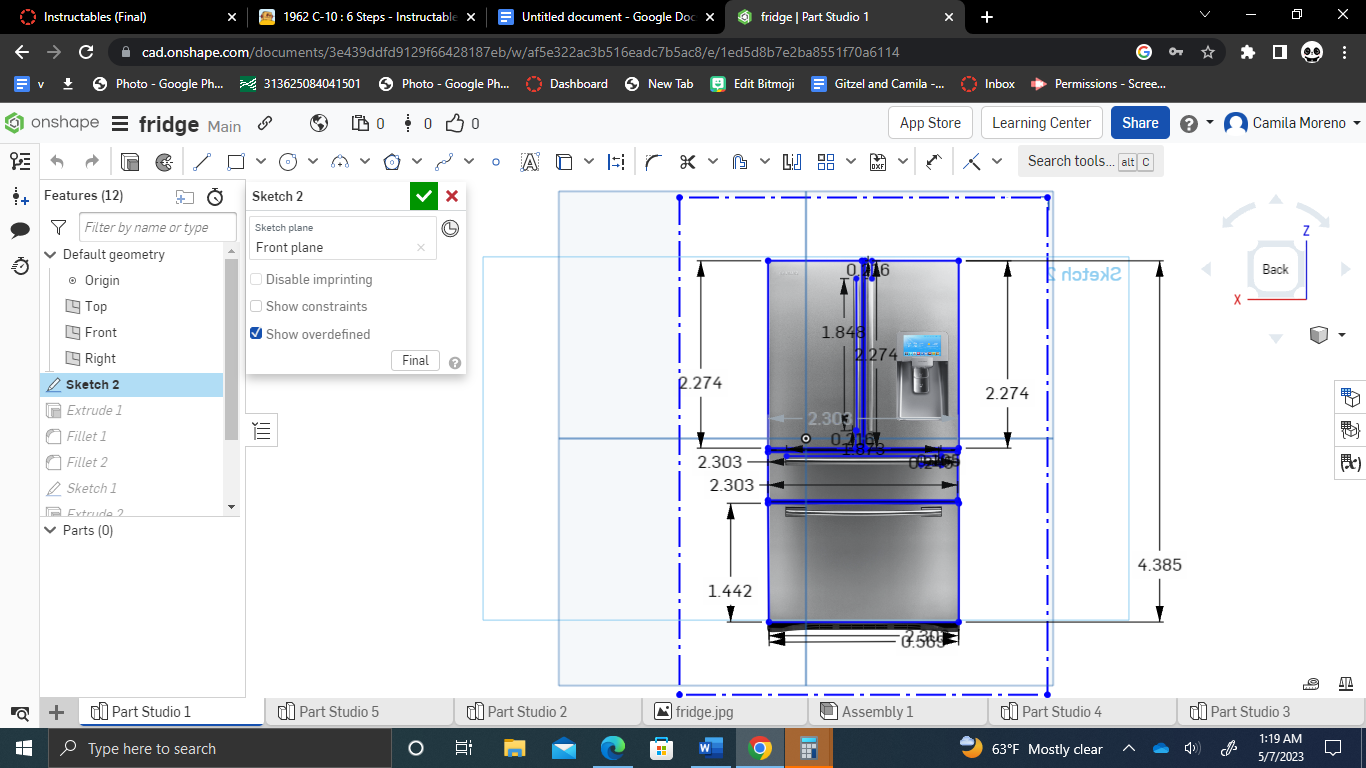This screenshot has height=768, width=1366.
Task: Open the Learning Center
Action: coord(1041,123)
